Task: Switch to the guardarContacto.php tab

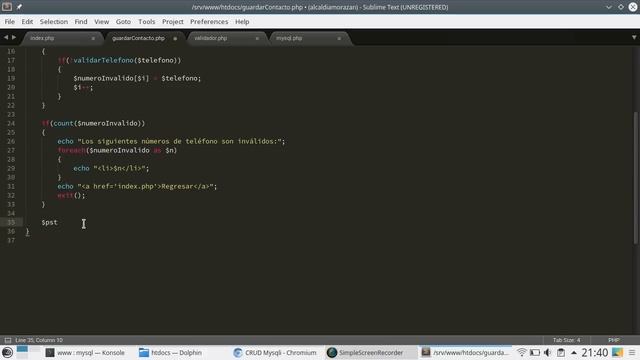Action: pyautogui.click(x=138, y=38)
